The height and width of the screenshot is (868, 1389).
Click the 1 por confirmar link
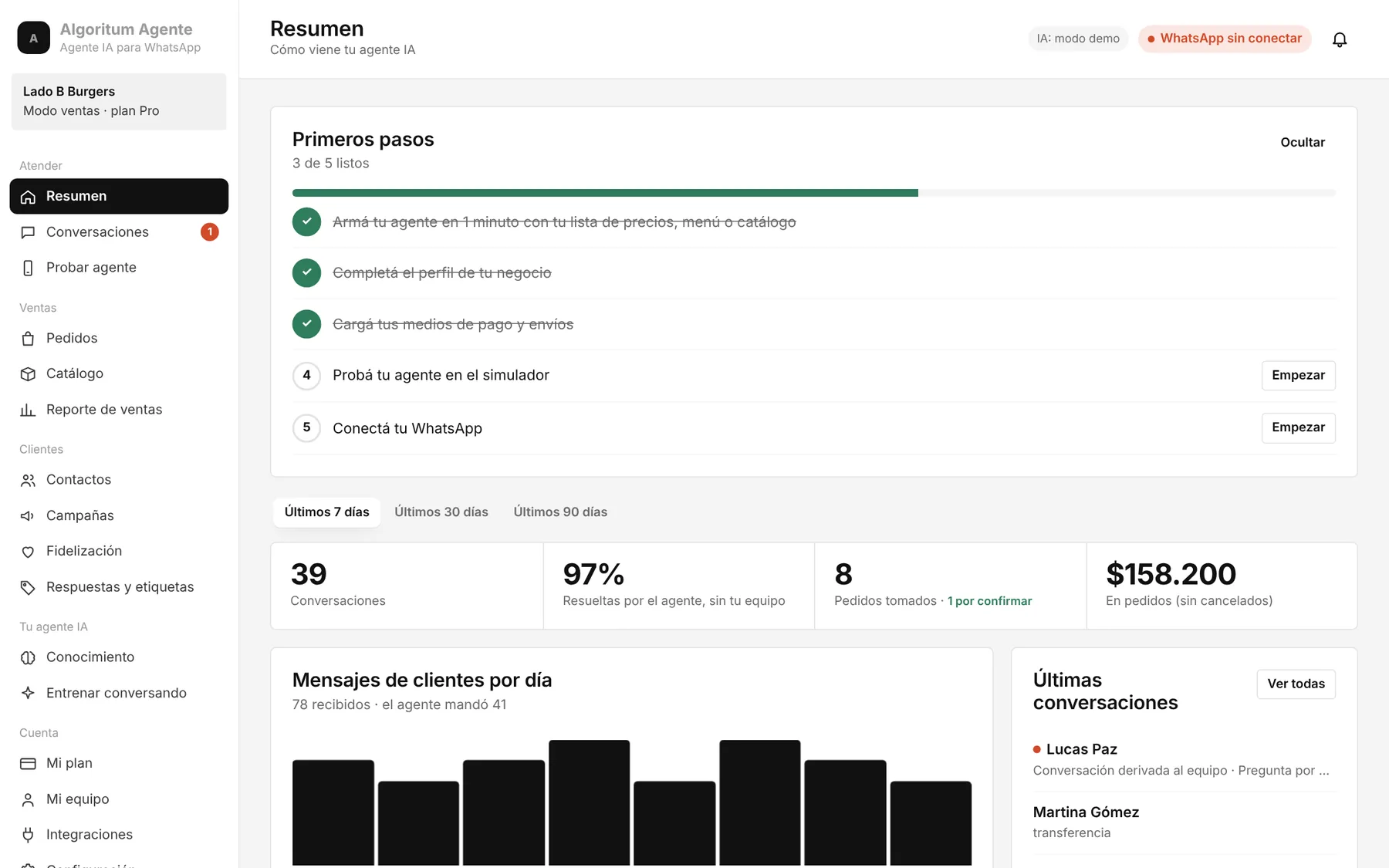pyautogui.click(x=989, y=602)
